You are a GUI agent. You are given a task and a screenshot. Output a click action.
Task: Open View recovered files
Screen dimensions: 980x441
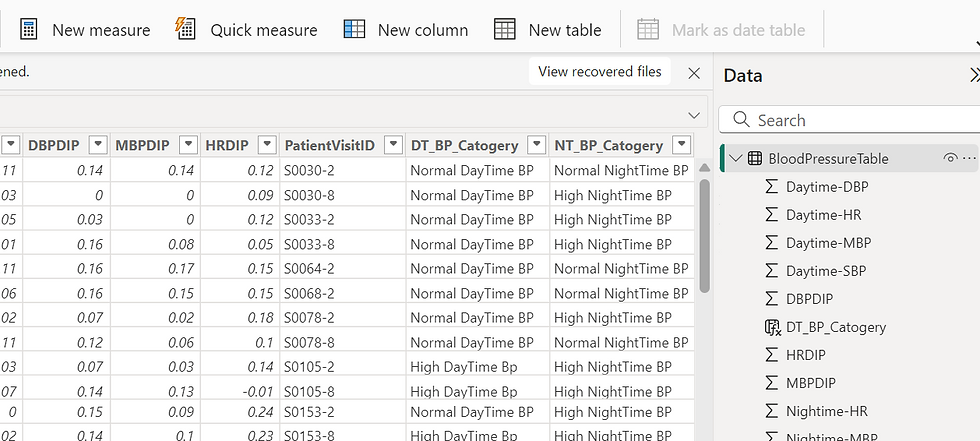pos(599,72)
